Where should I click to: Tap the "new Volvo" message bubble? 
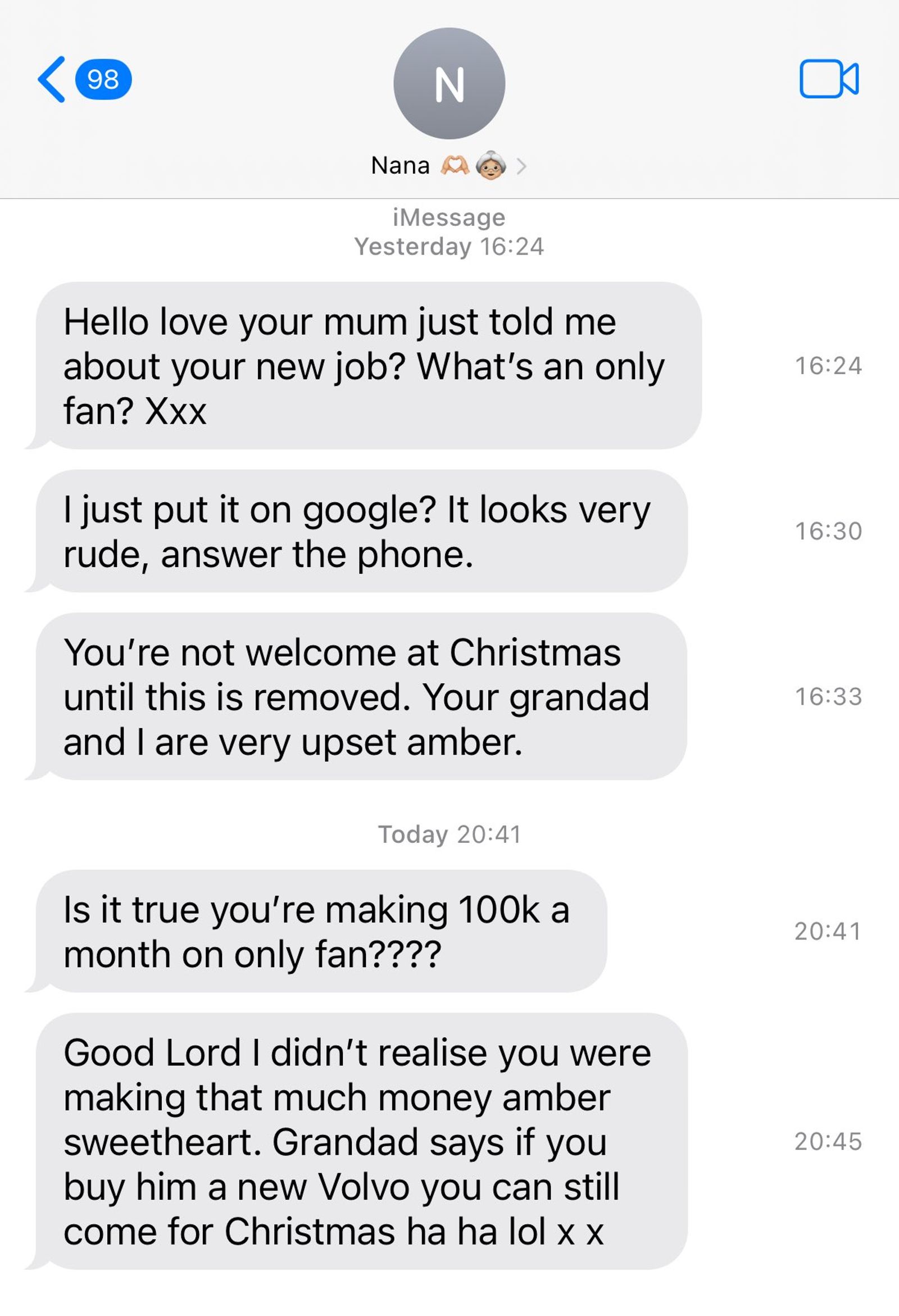coord(361,1142)
